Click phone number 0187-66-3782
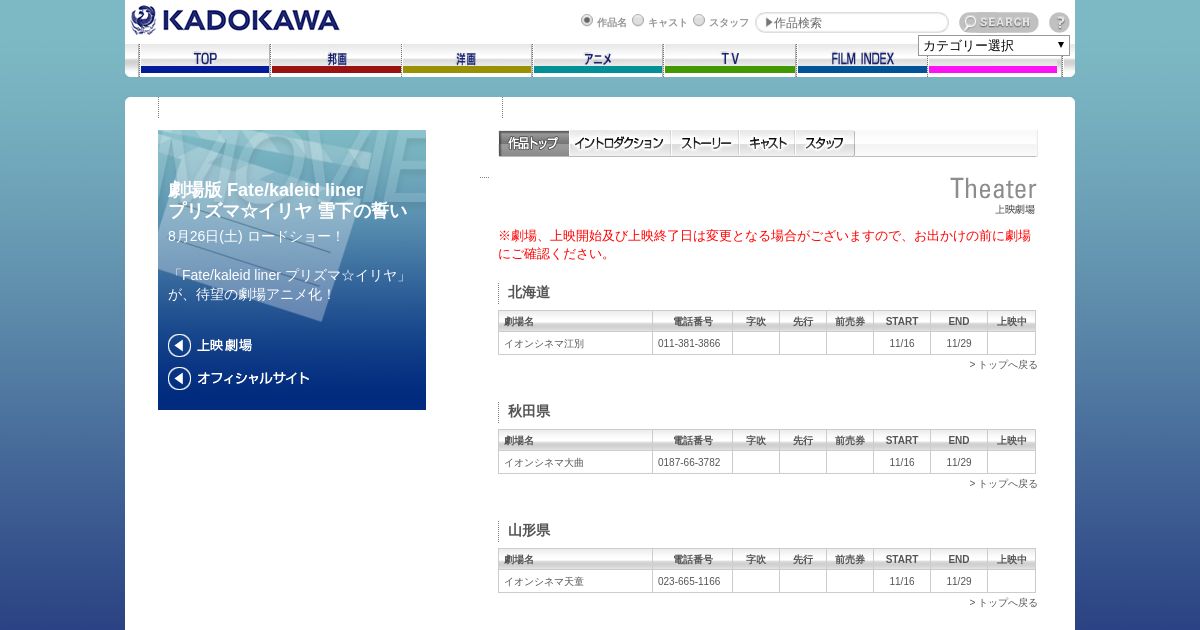The image size is (1200, 630). [x=689, y=462]
